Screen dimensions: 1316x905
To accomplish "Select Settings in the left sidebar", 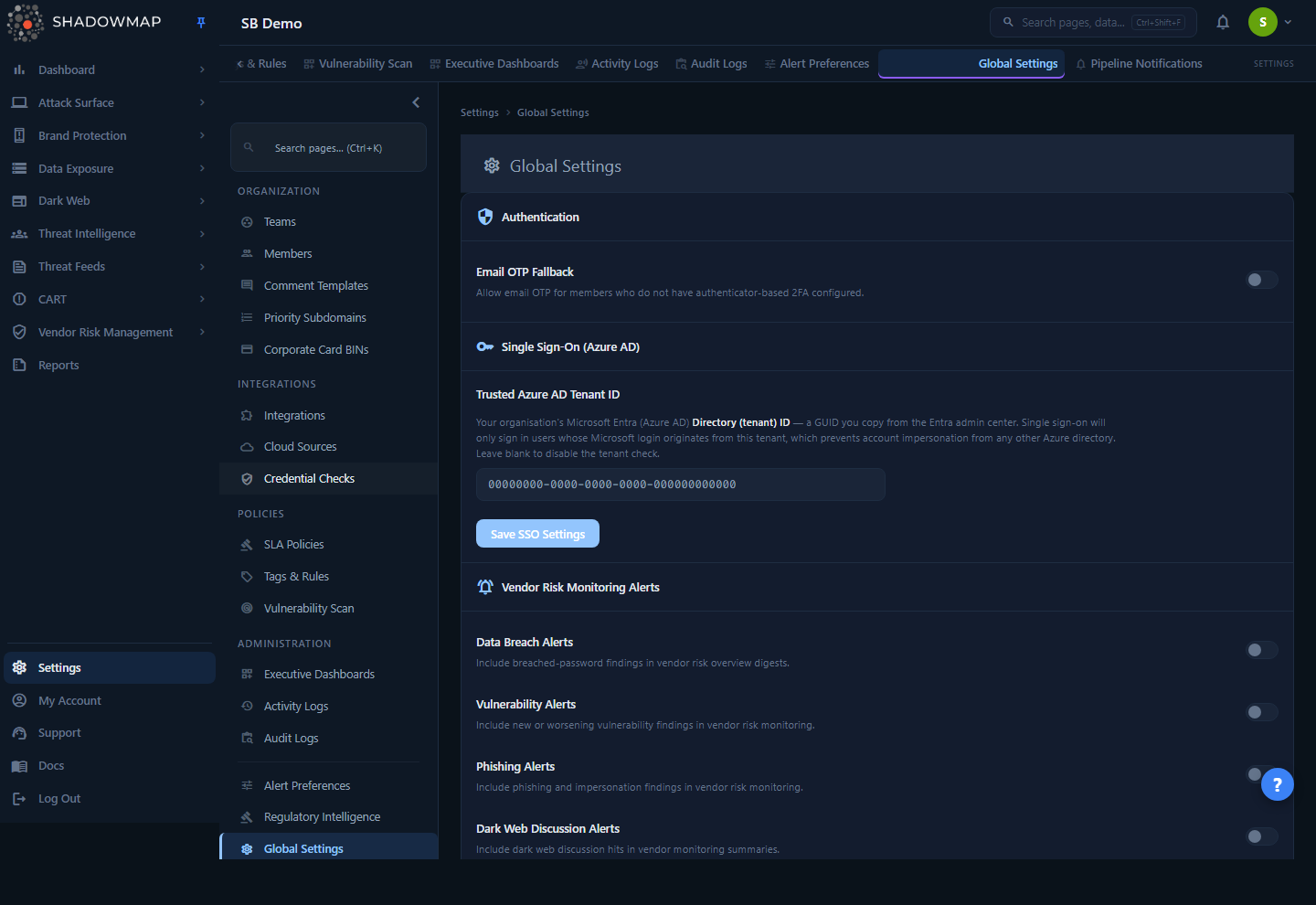I will (x=110, y=668).
